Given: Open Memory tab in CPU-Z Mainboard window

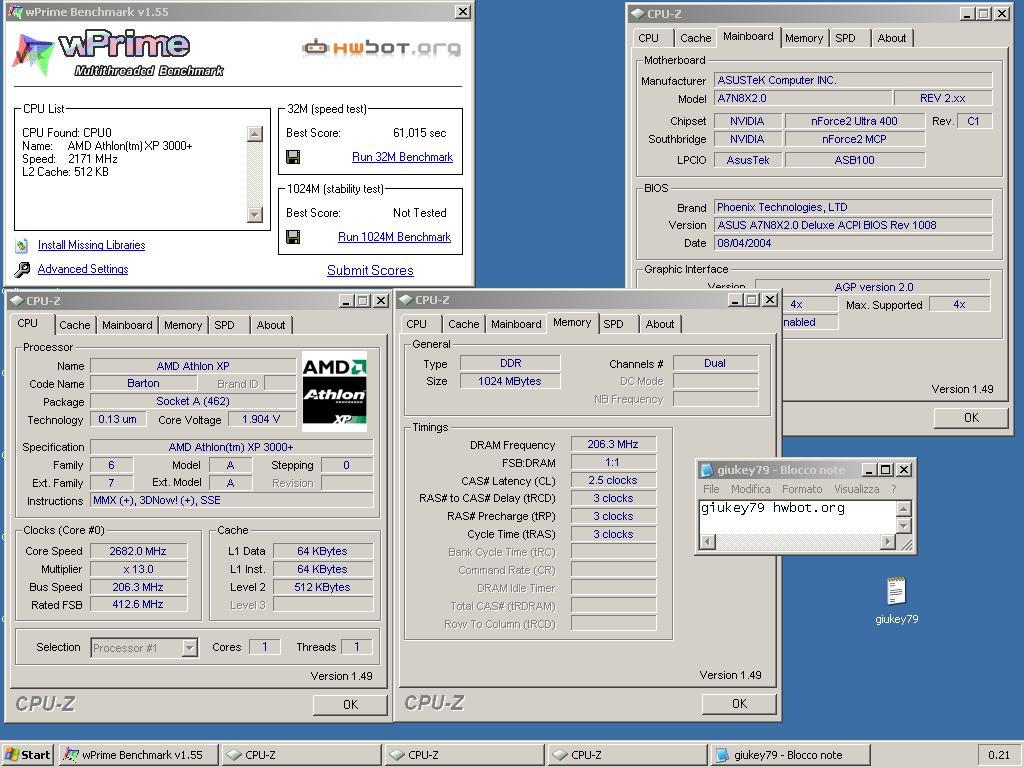Looking at the screenshot, I should [803, 38].
